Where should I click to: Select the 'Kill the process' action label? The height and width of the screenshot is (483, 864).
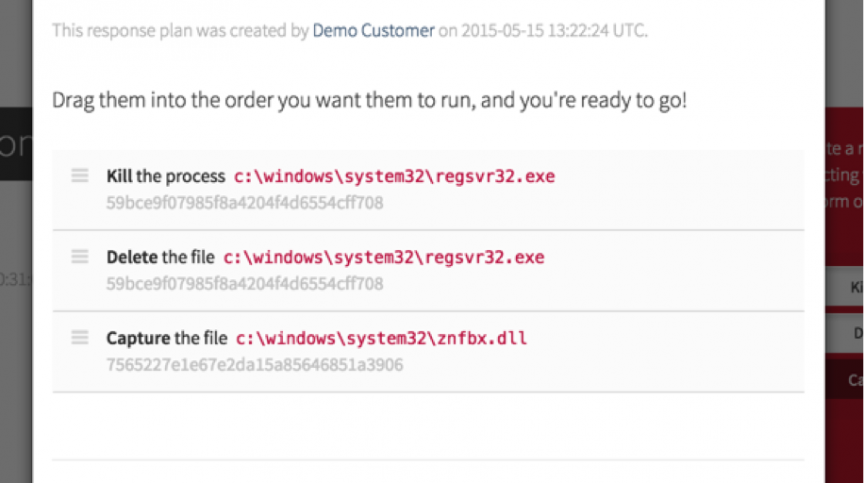[165, 177]
